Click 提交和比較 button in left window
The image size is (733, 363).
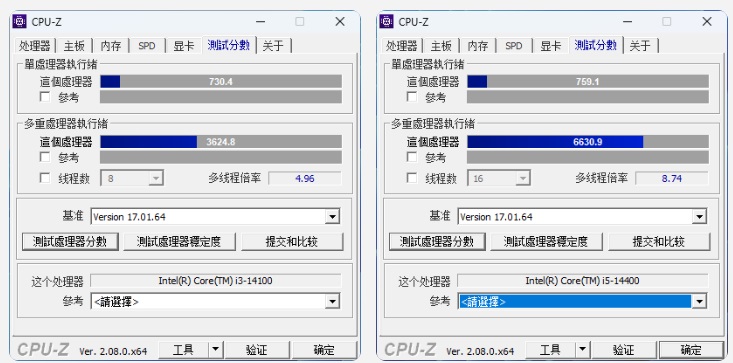click(x=292, y=242)
